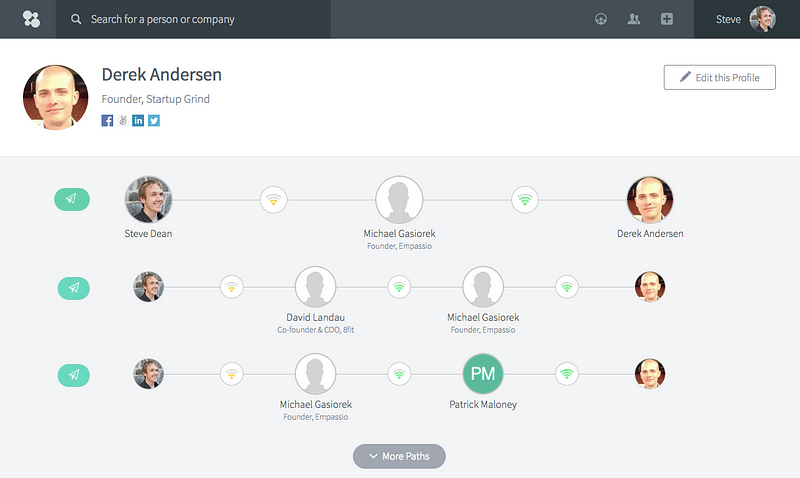Click the app logo in top-left corner
This screenshot has height=478, width=800.
click(31, 19)
